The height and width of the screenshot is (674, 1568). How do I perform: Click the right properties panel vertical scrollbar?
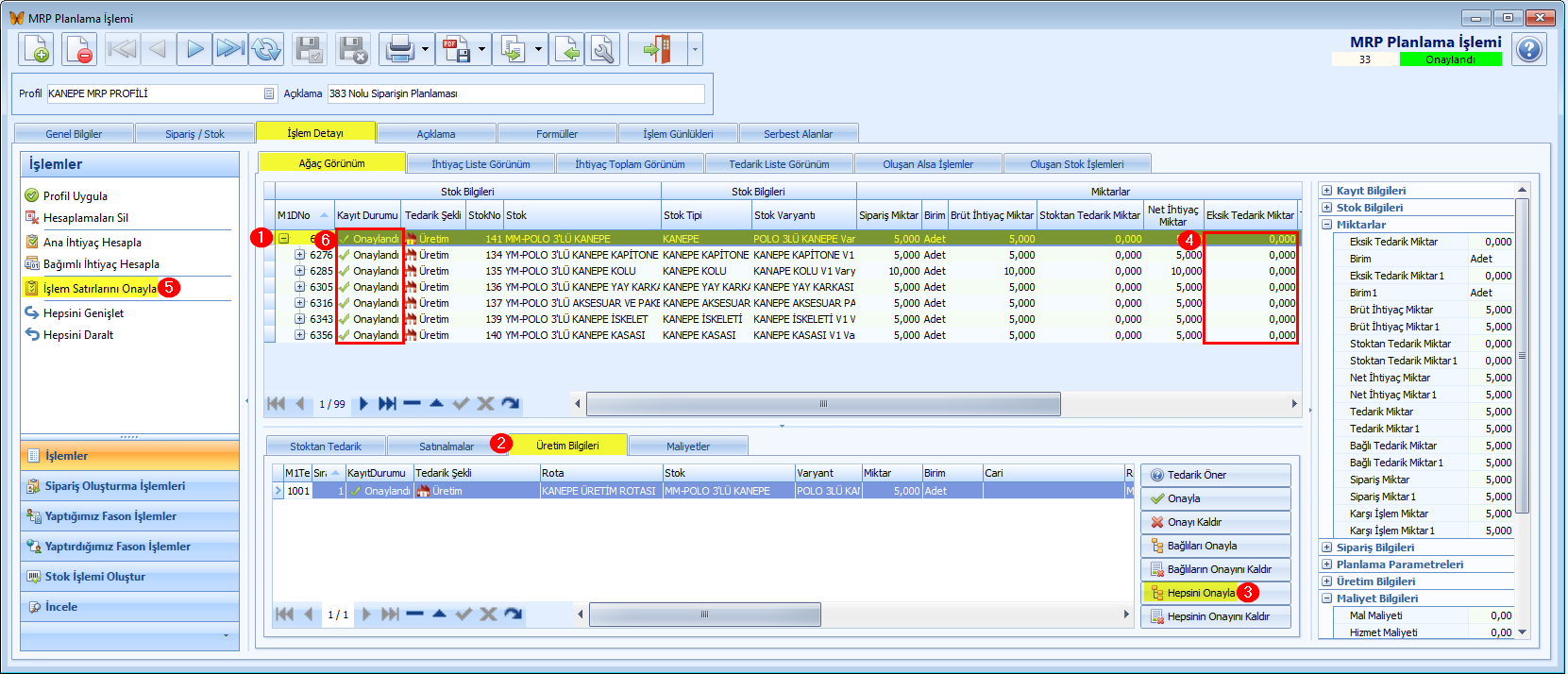[1522, 357]
